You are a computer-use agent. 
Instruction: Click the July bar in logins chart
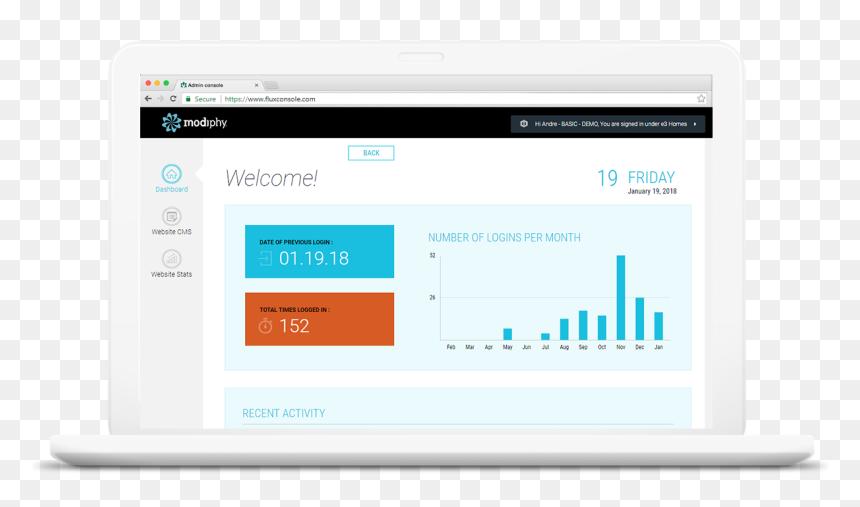(x=545, y=337)
